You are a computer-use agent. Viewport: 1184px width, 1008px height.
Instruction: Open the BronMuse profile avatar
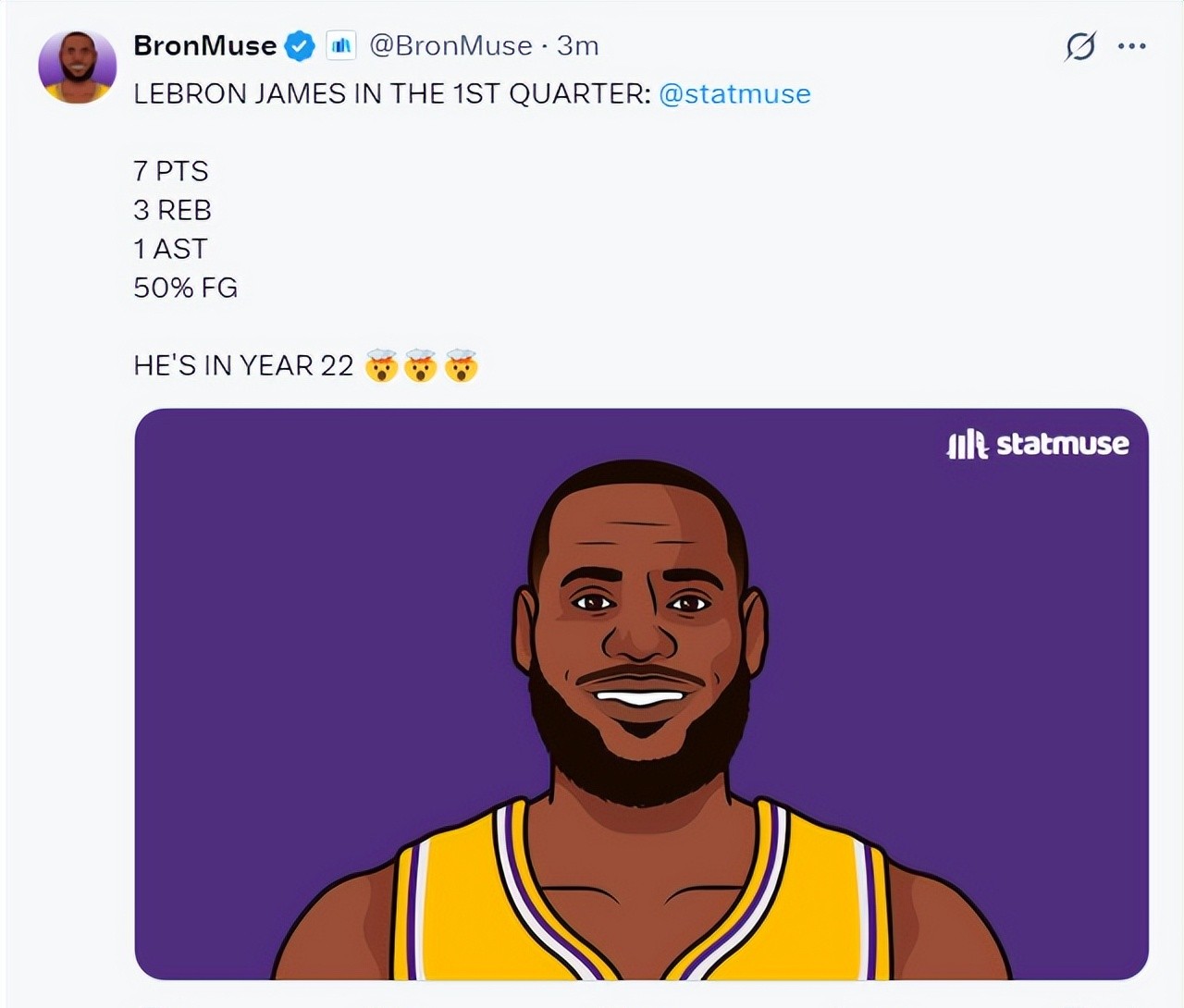[78, 66]
